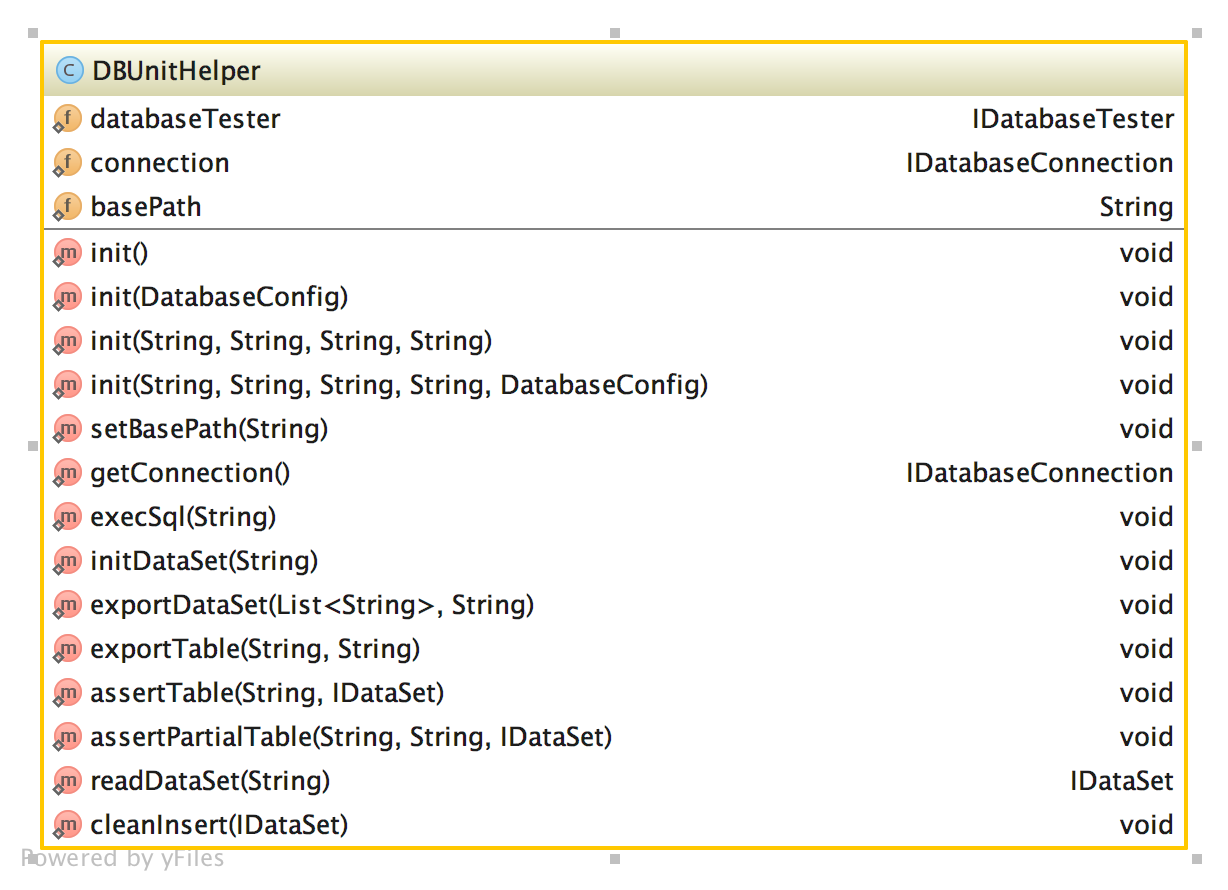Select the execSql(String) method
The height and width of the screenshot is (890, 1228).
183,517
